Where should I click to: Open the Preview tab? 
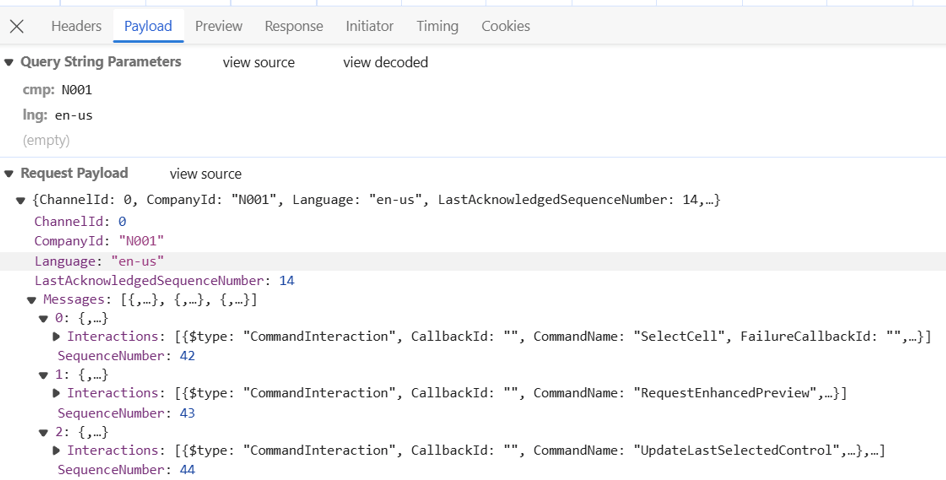[218, 26]
